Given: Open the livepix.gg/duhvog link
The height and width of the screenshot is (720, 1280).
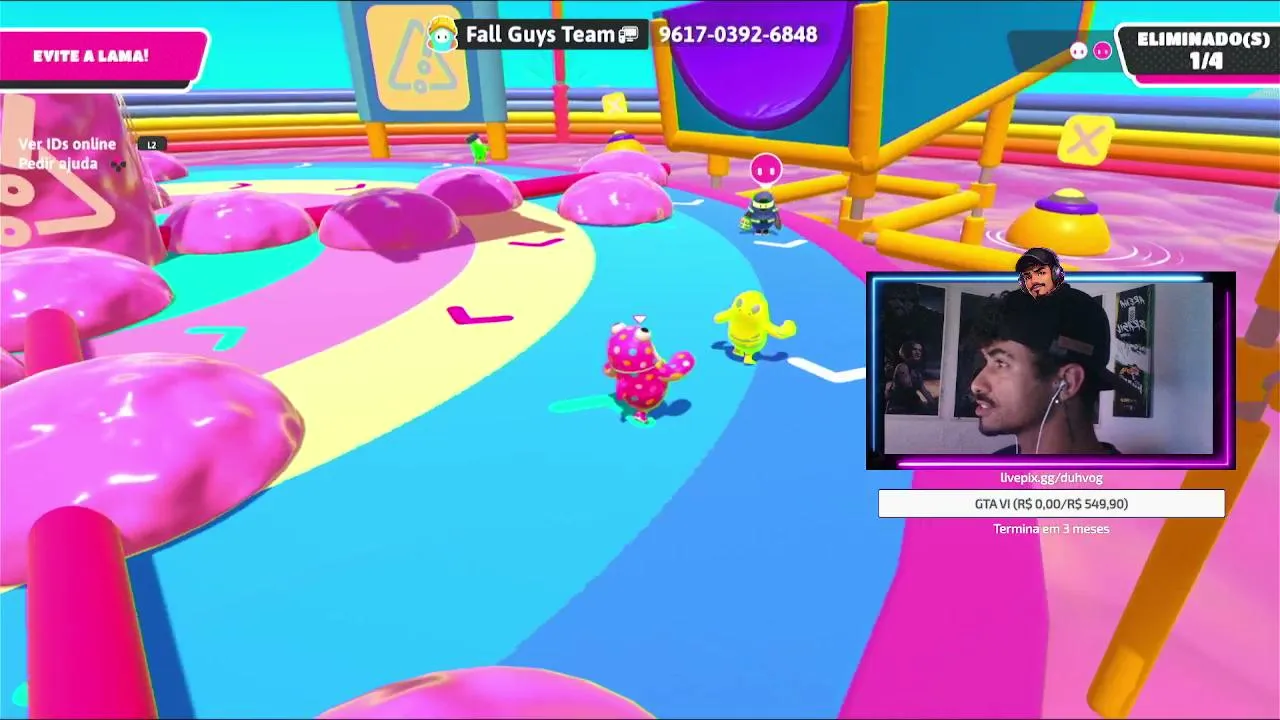Looking at the screenshot, I should click(x=1051, y=478).
